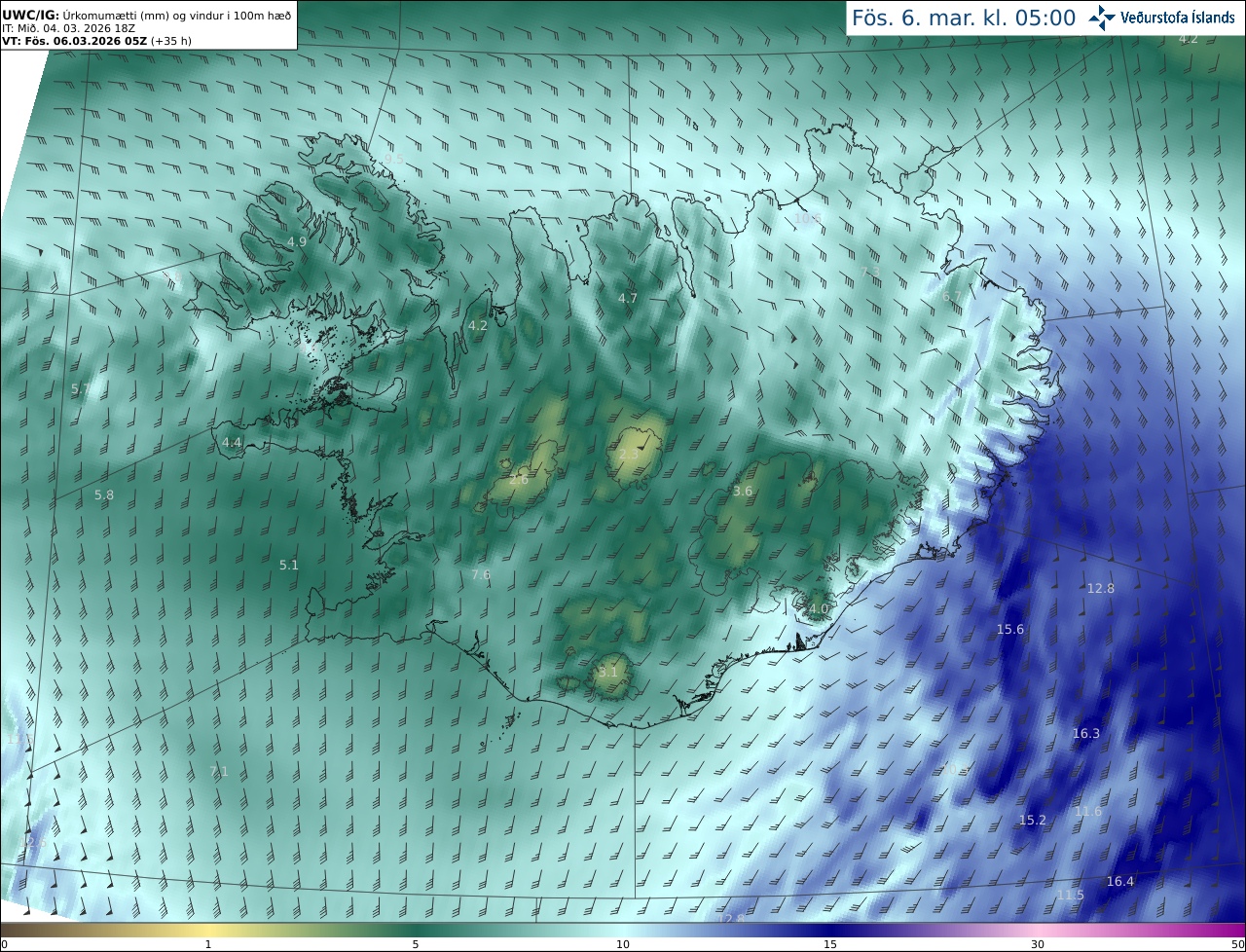
Task: Click the 7.1 value in the southwest ocean
Action: coord(219,771)
